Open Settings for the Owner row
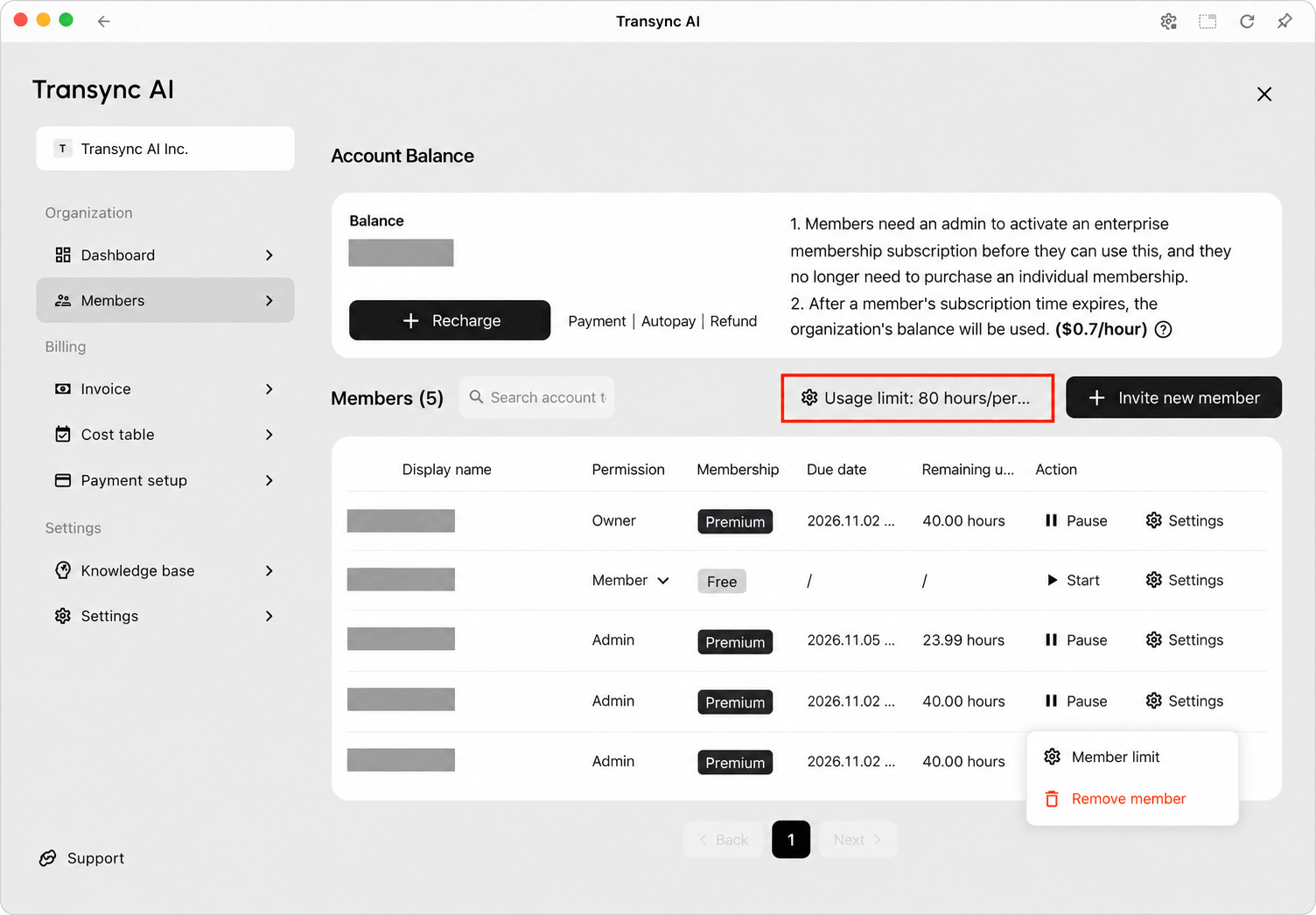This screenshot has width=1316, height=915. pyautogui.click(x=1184, y=520)
